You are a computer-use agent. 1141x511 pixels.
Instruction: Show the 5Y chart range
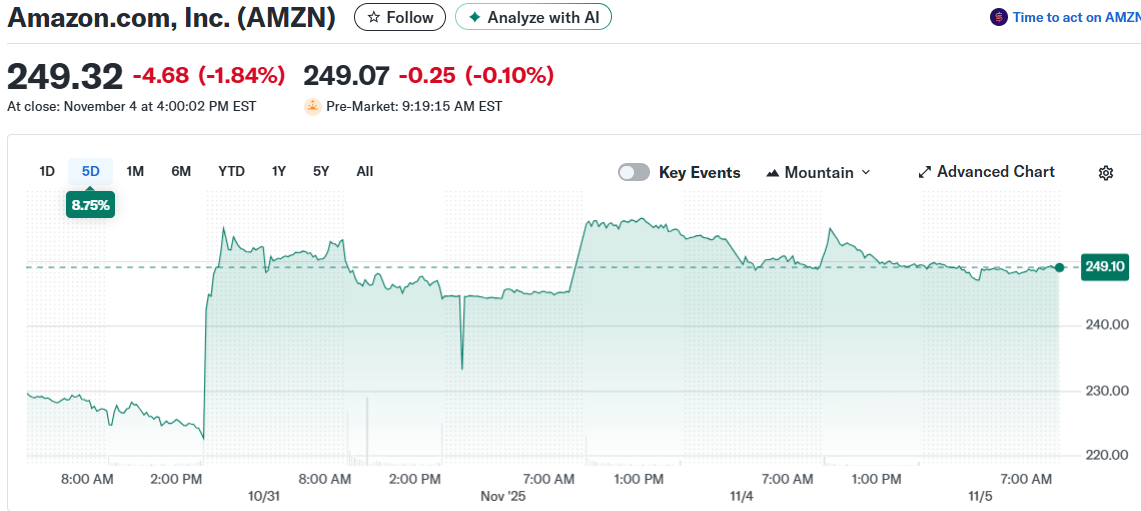coord(321,171)
